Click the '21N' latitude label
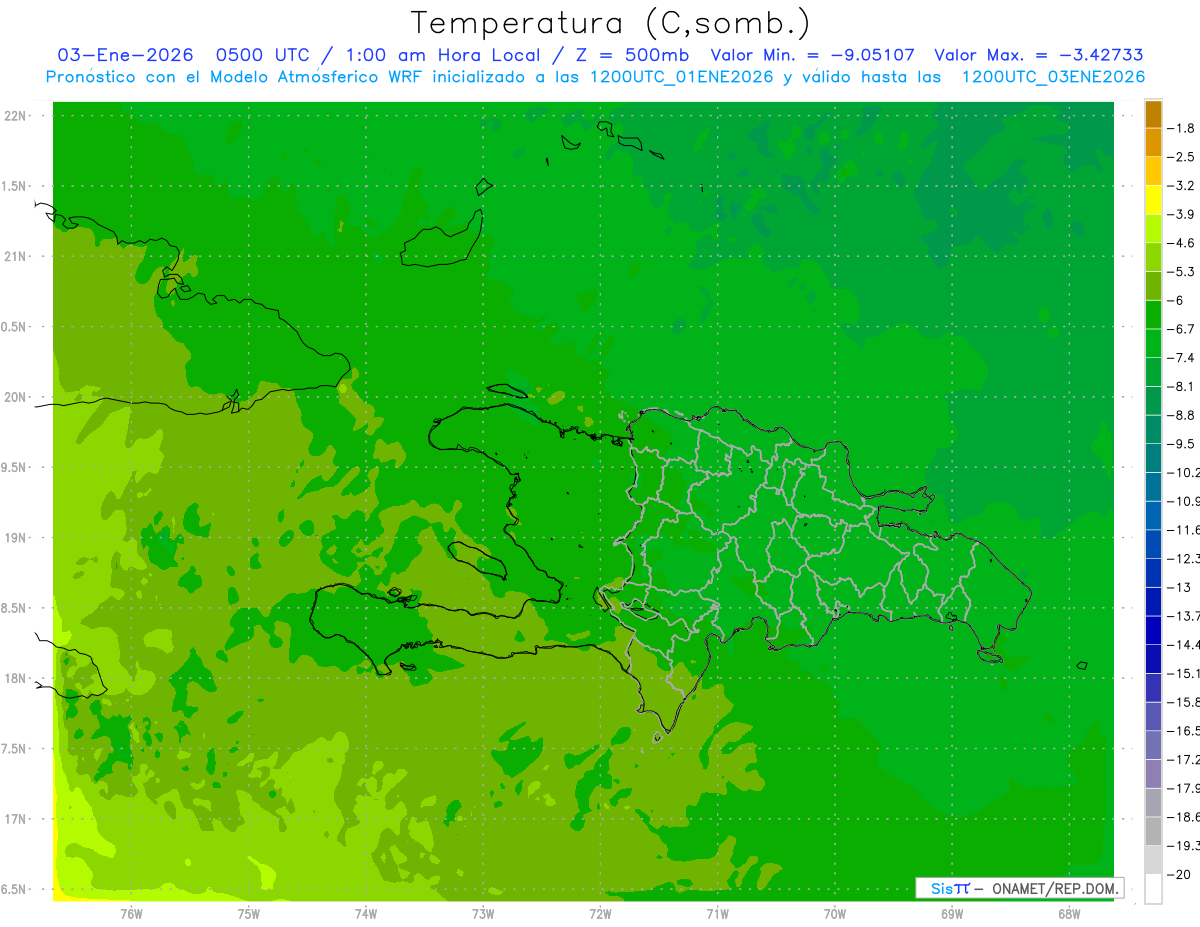The image size is (1200, 927). pos(15,256)
